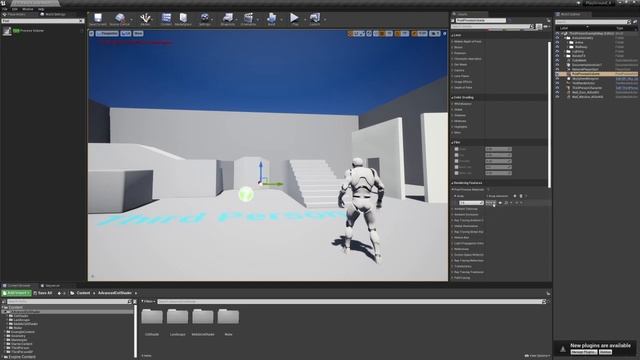Open the Play options dropdown arrow
Image resolution: width=640 pixels, height=360 pixels.
click(304, 19)
